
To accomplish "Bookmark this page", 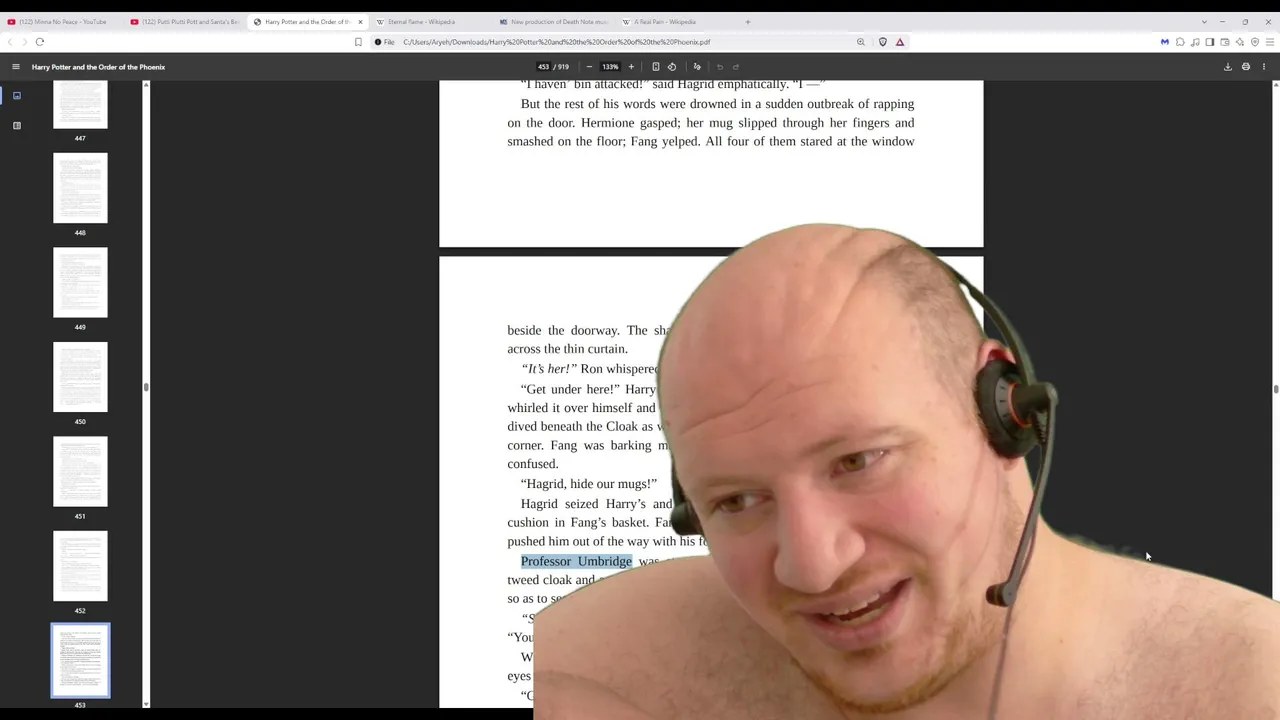I will tap(358, 42).
